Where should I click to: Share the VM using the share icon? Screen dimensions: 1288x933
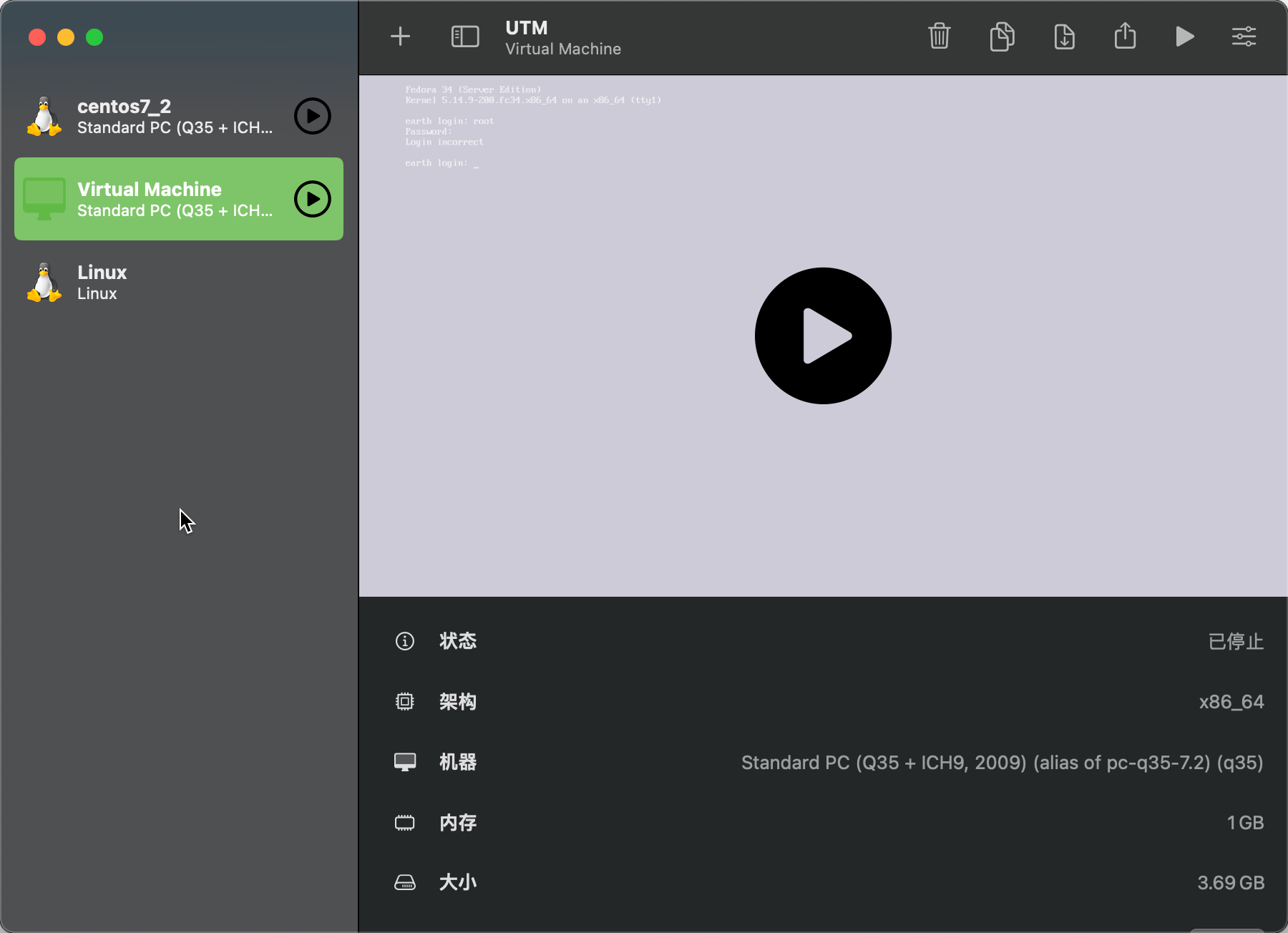pos(1125,36)
